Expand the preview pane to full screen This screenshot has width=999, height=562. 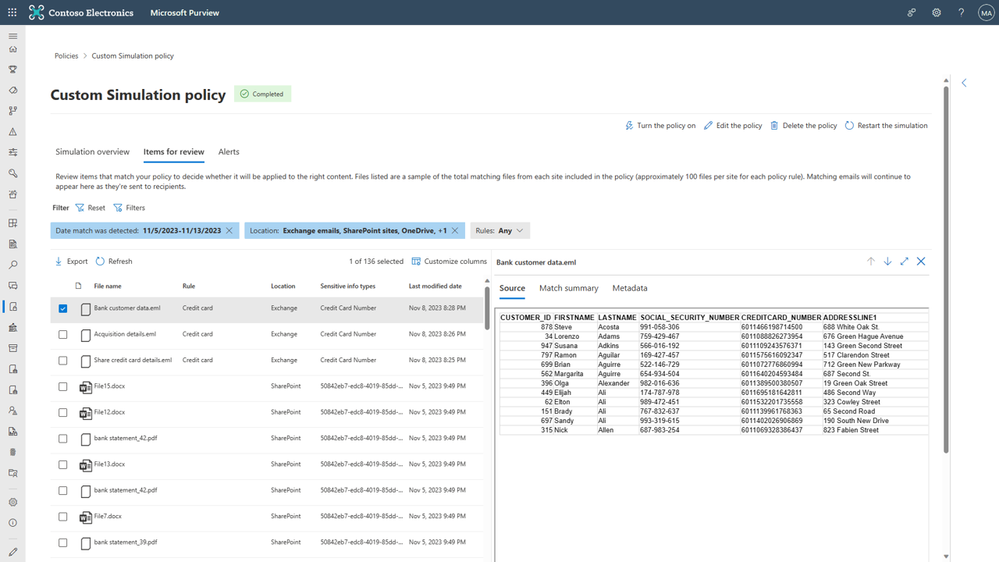pyautogui.click(x=904, y=261)
